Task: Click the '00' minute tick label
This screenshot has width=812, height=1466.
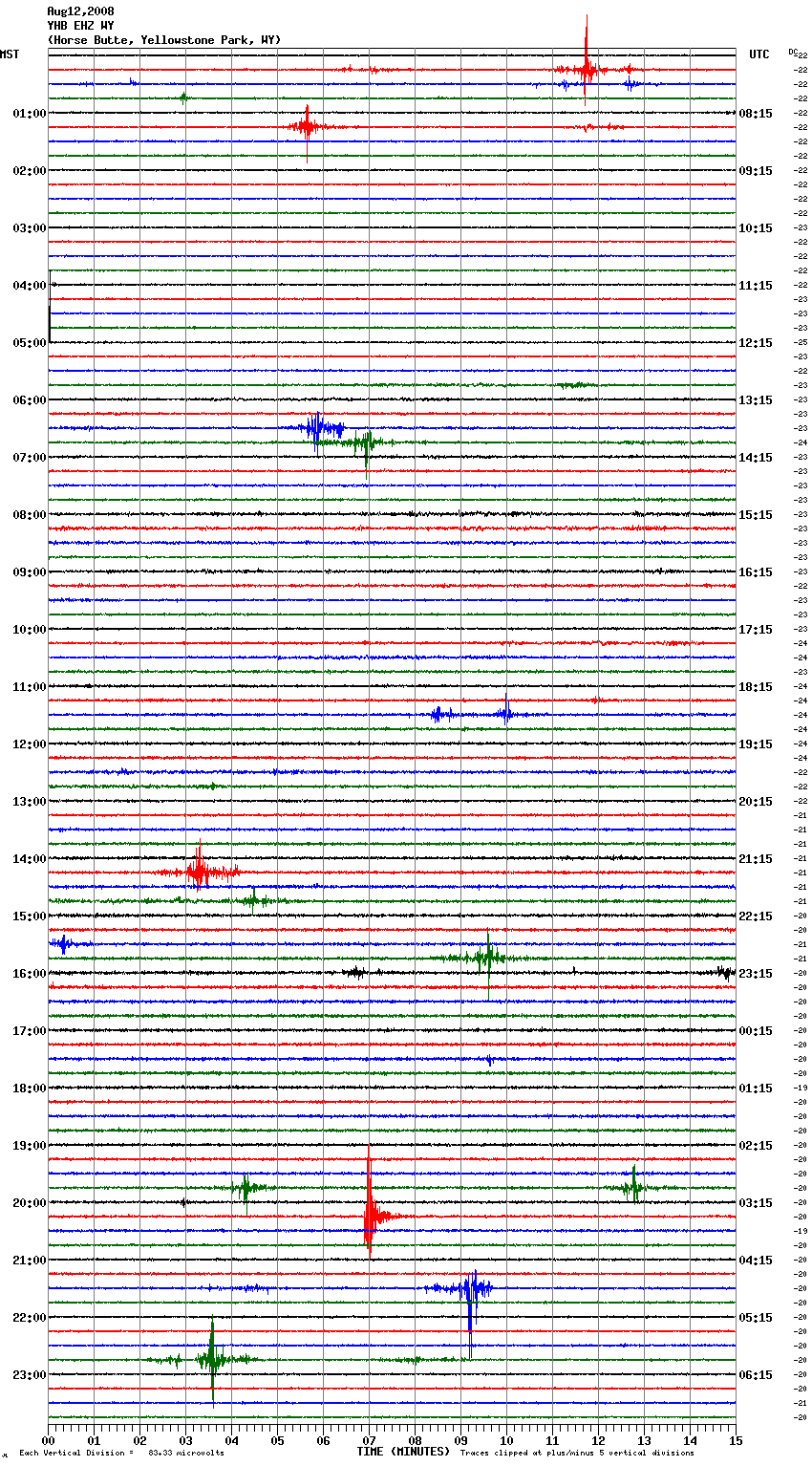Action: click(x=48, y=1440)
